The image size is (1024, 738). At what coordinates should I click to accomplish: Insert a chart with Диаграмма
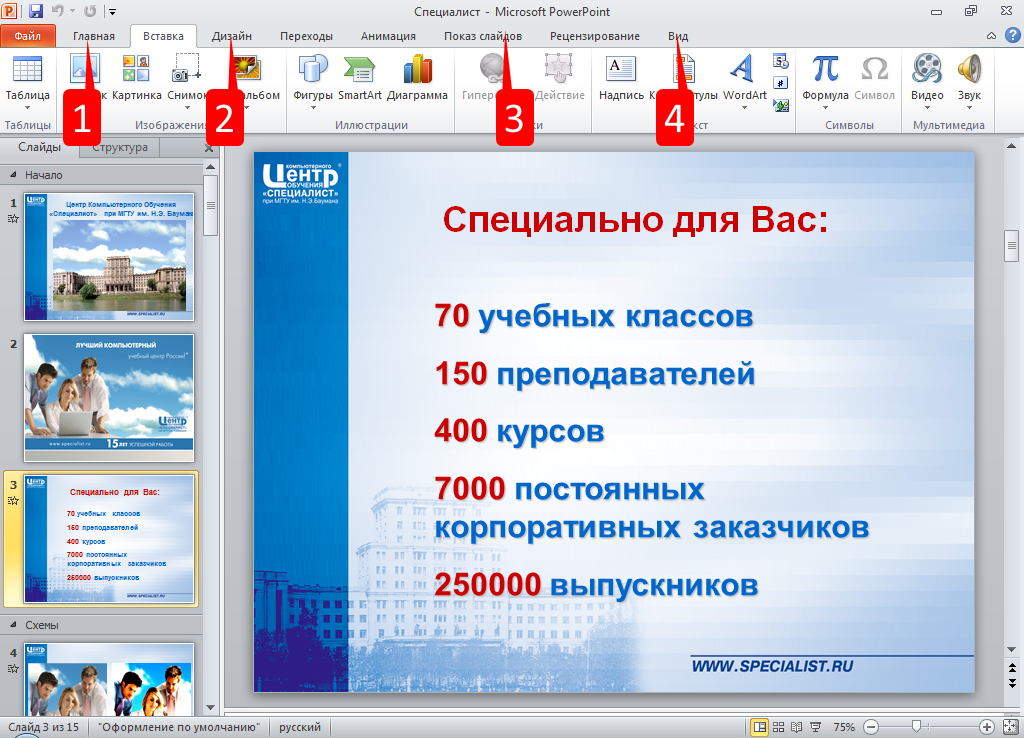tap(417, 78)
